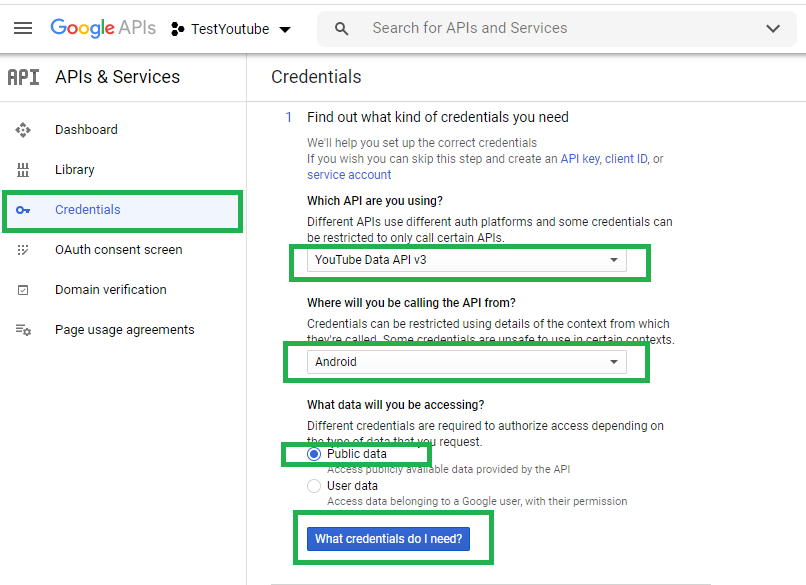The image size is (806, 585).
Task: Click the search magnifier icon
Action: point(341,29)
